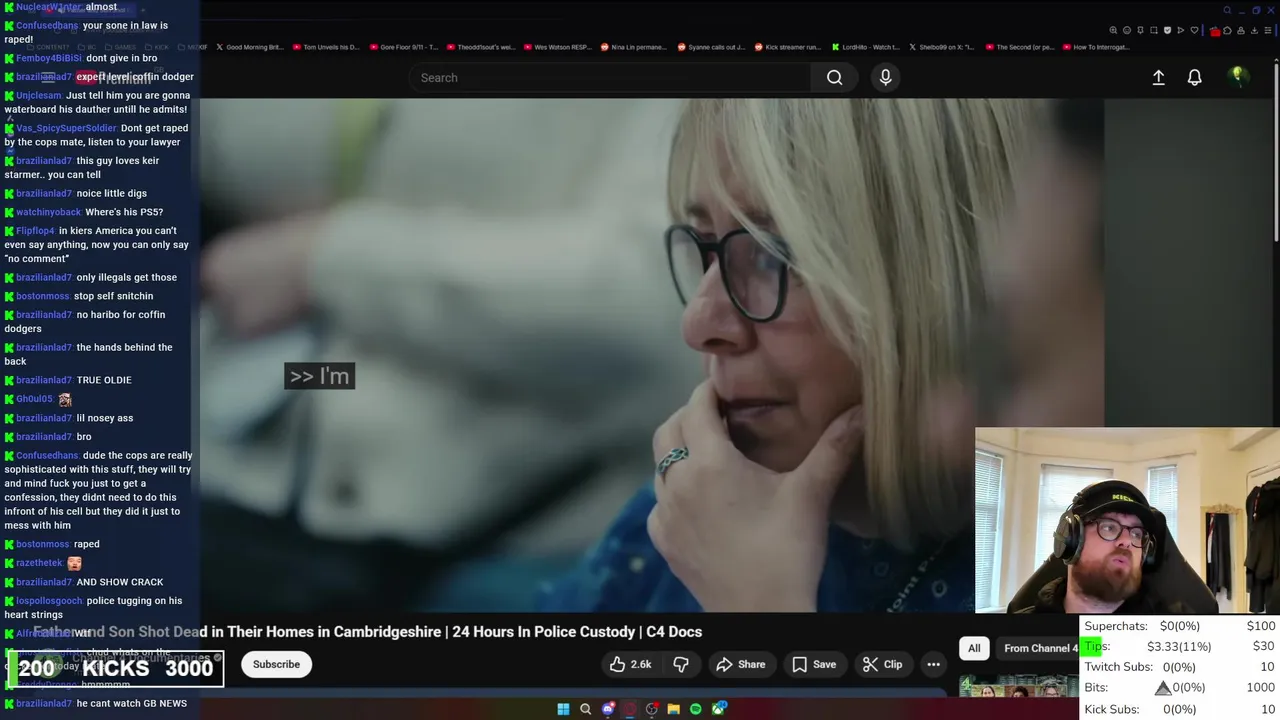Viewport: 1280px width, 720px height.
Task: Open the Wes Watson RESP... bookmark
Action: (x=558, y=47)
